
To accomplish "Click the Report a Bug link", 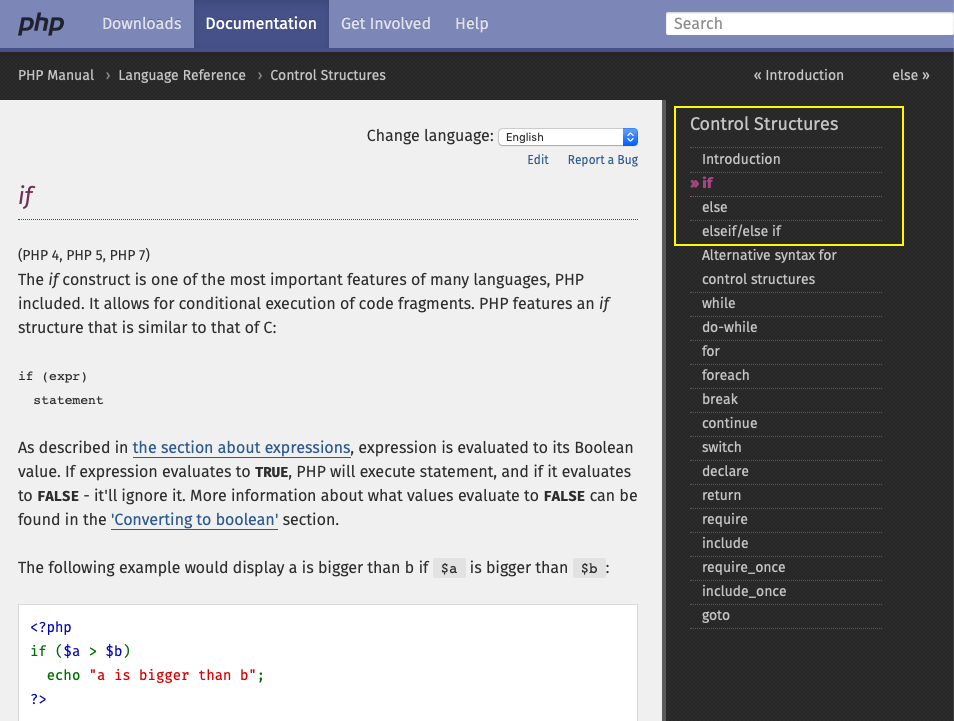I will 603,160.
